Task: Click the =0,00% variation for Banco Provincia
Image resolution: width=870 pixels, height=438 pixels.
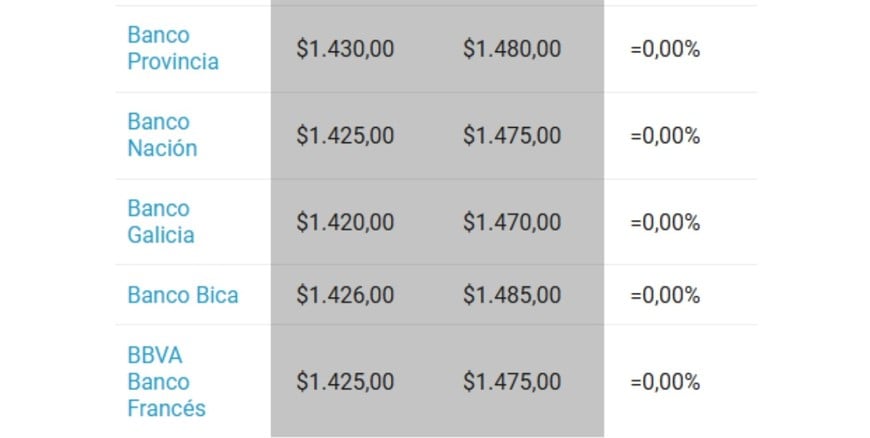Action: coord(665,48)
